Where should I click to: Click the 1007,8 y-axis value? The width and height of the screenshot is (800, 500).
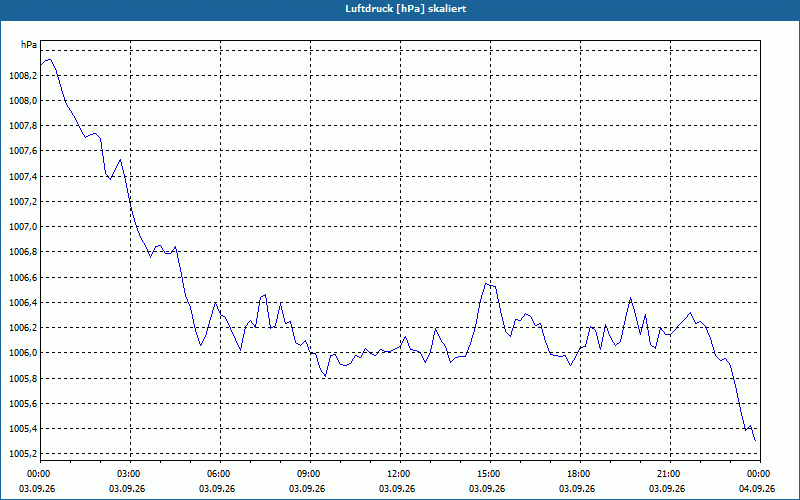click(x=23, y=126)
